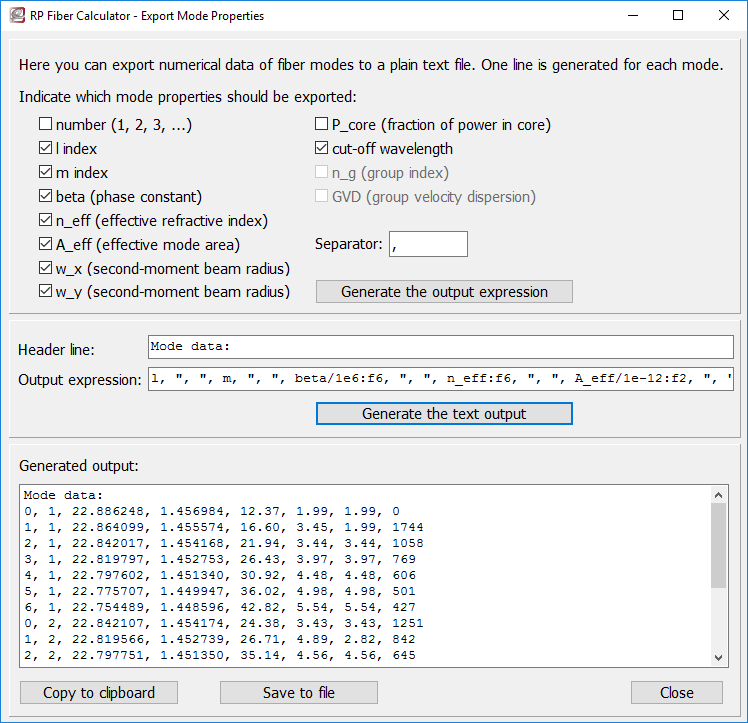Enable P_core fraction of power checkbox

coord(322,124)
